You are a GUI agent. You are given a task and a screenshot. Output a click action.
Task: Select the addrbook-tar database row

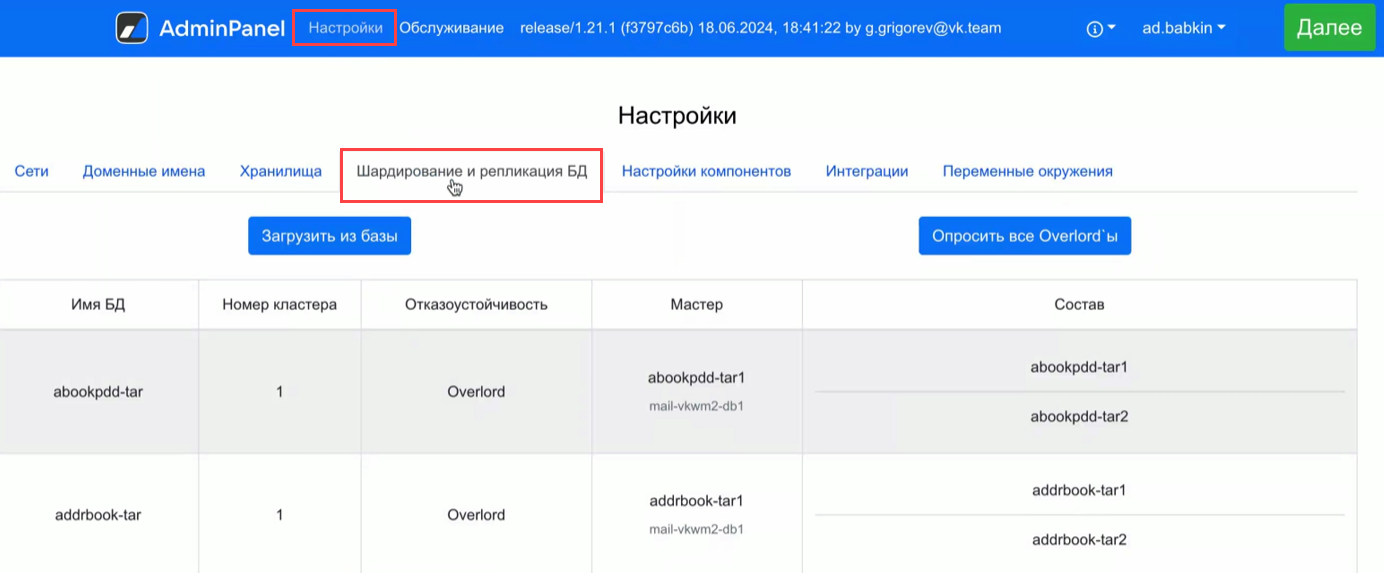coord(98,515)
